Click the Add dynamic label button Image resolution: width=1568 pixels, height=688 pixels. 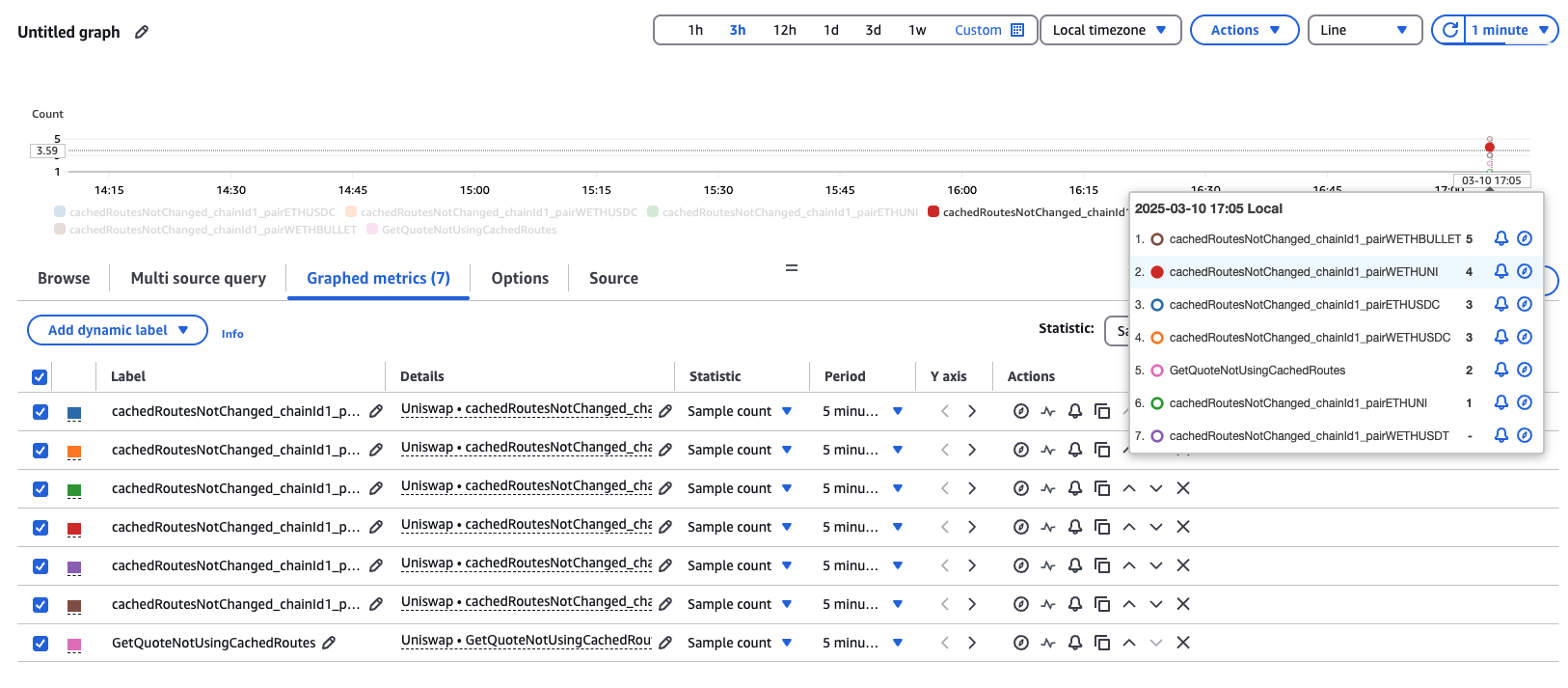click(x=118, y=330)
